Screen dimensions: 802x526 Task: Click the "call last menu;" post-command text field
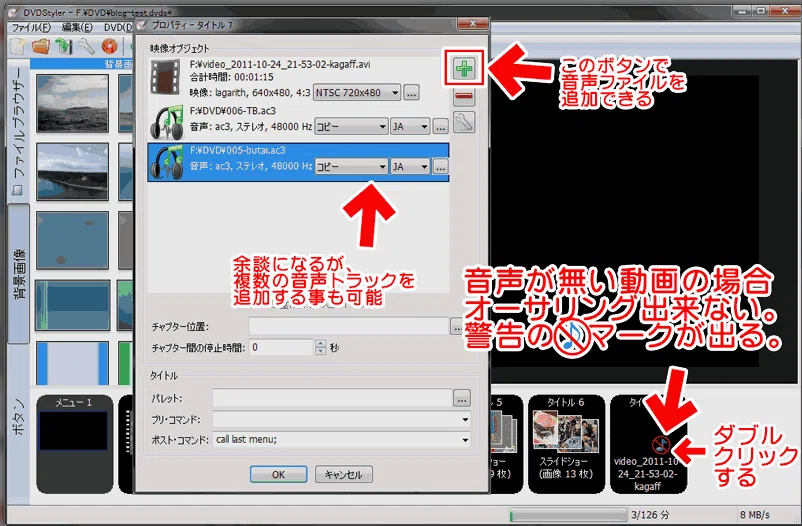pyautogui.click(x=336, y=440)
